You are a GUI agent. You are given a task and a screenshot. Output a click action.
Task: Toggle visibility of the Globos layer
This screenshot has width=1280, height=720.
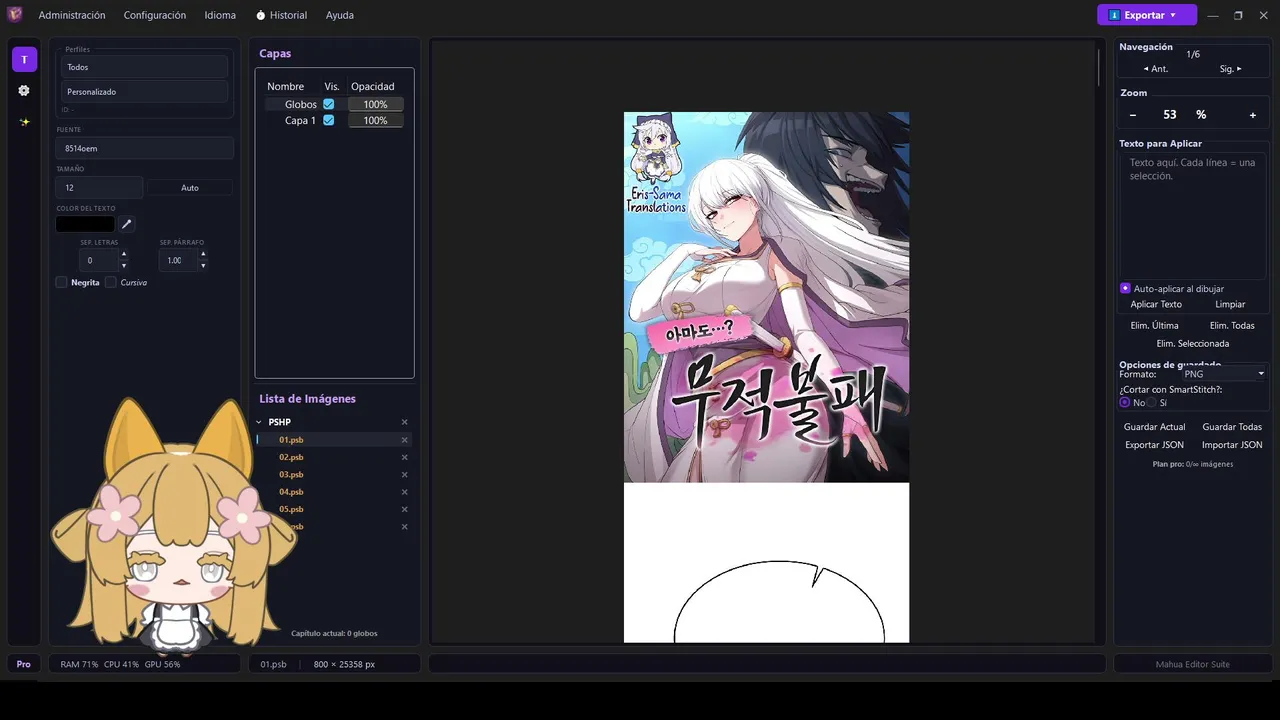click(328, 104)
